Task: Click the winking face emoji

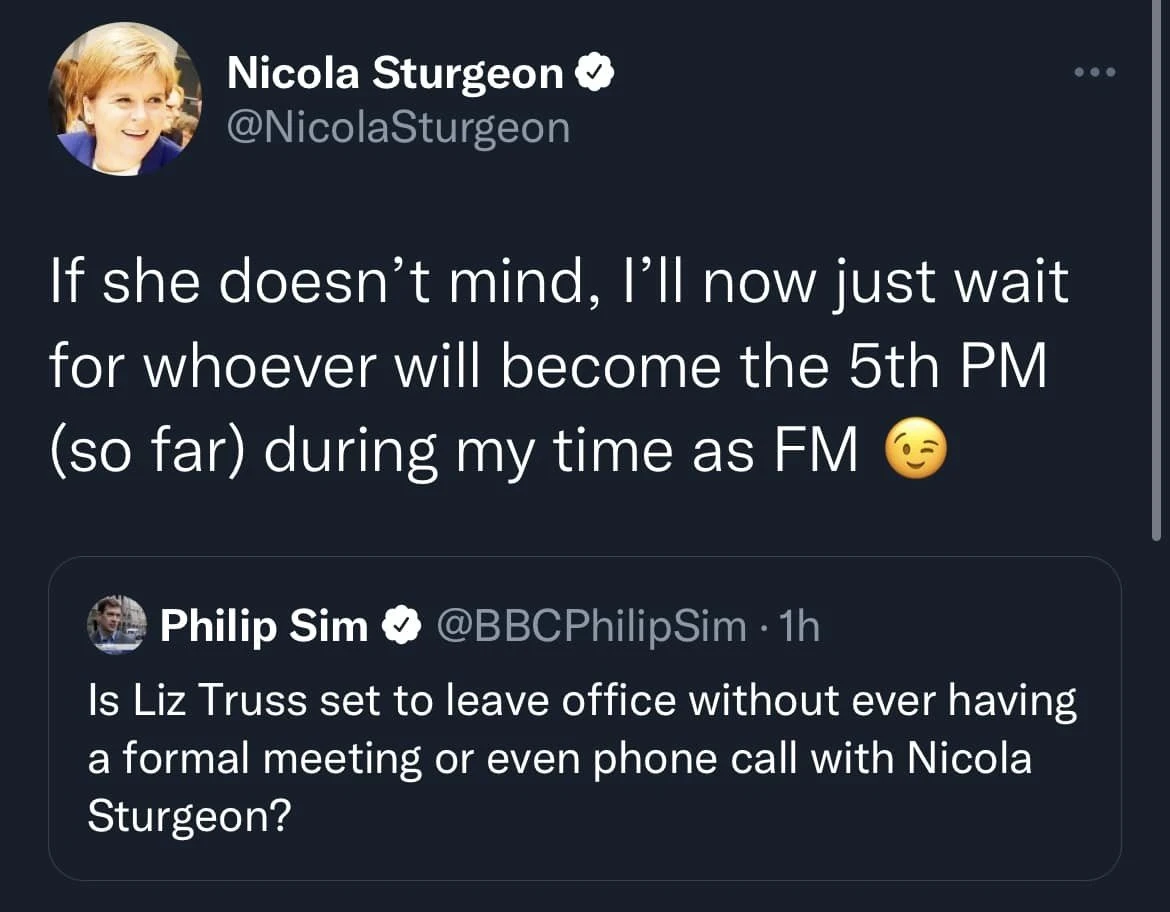Action: [x=915, y=453]
